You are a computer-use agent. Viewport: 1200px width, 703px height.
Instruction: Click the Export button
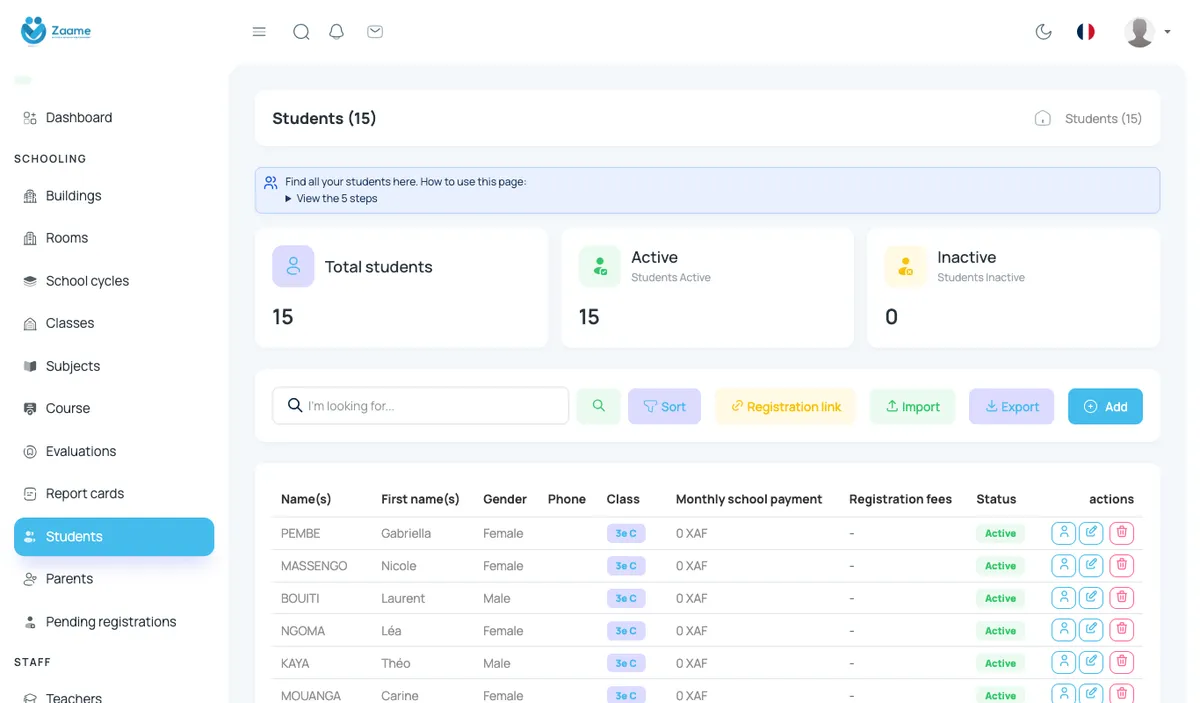(x=1011, y=406)
